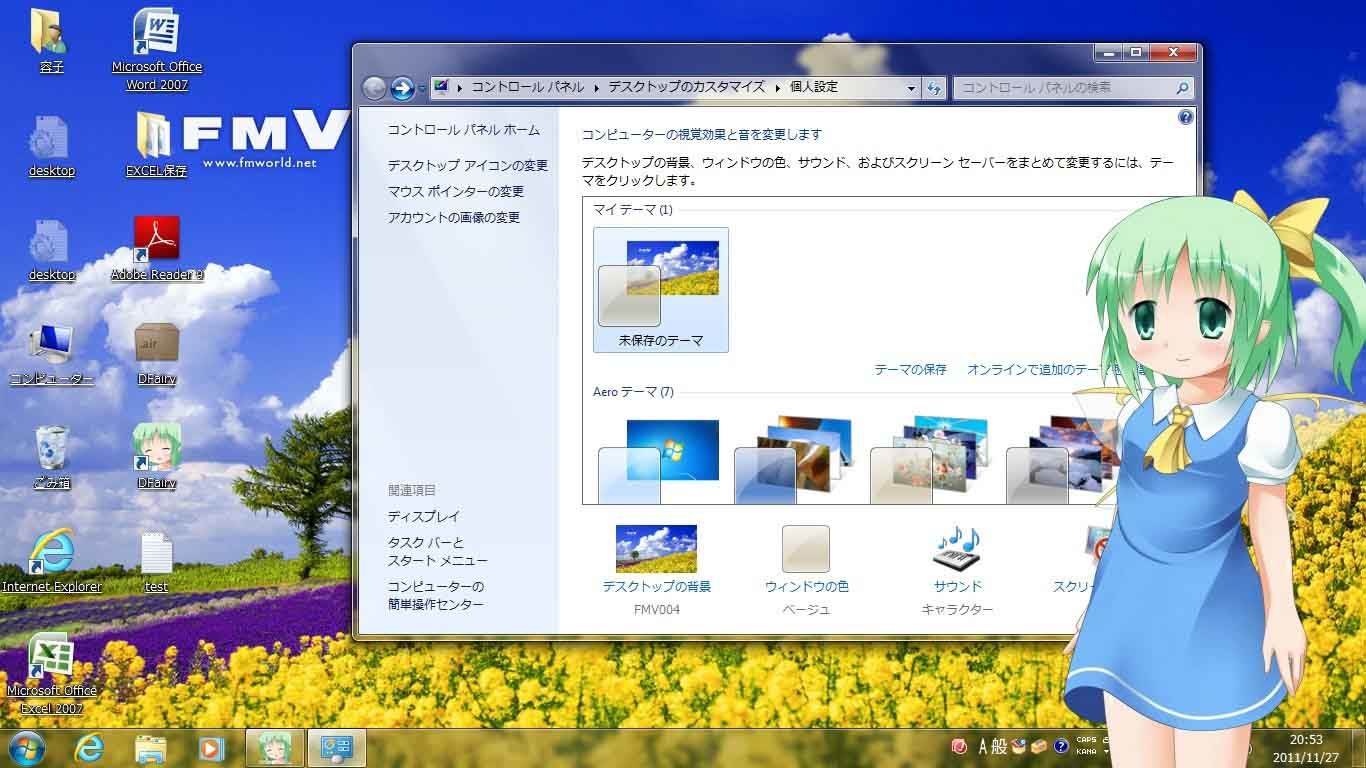This screenshot has width=1366, height=768.
Task: Open Microsoft Office Excel 2007 shortcut
Action: click(x=51, y=658)
